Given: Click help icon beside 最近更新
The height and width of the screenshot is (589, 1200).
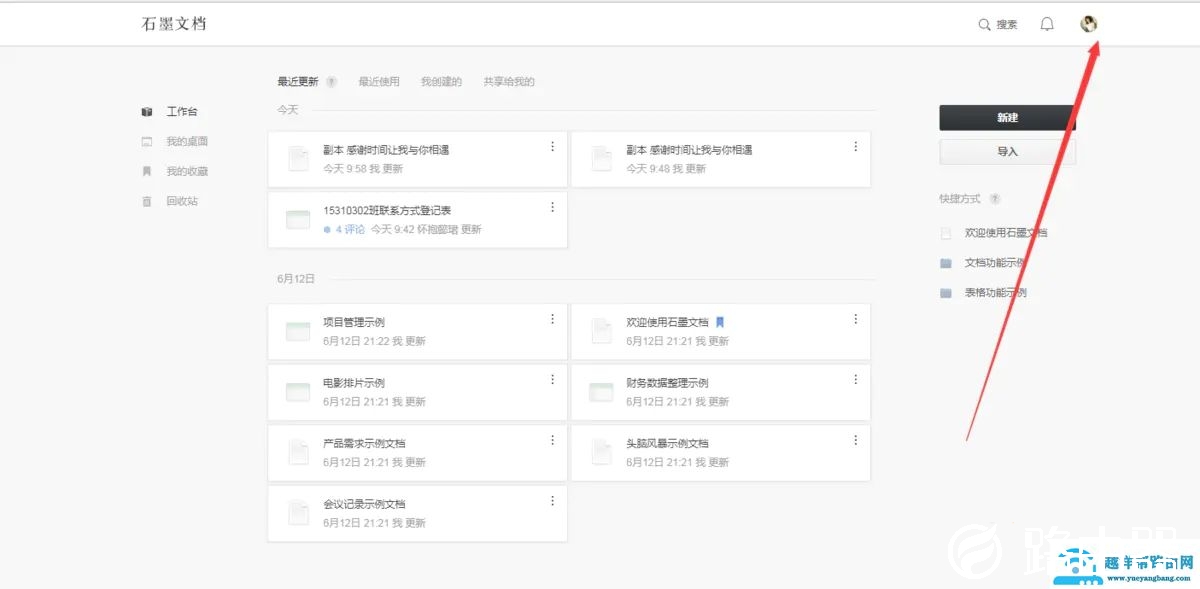Looking at the screenshot, I should (331, 82).
